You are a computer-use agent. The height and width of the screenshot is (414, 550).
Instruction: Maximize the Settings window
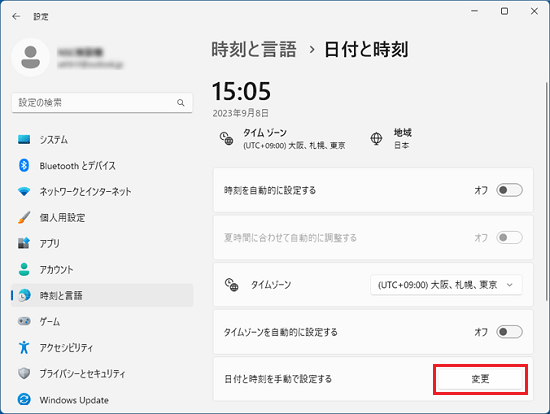pyautogui.click(x=504, y=11)
